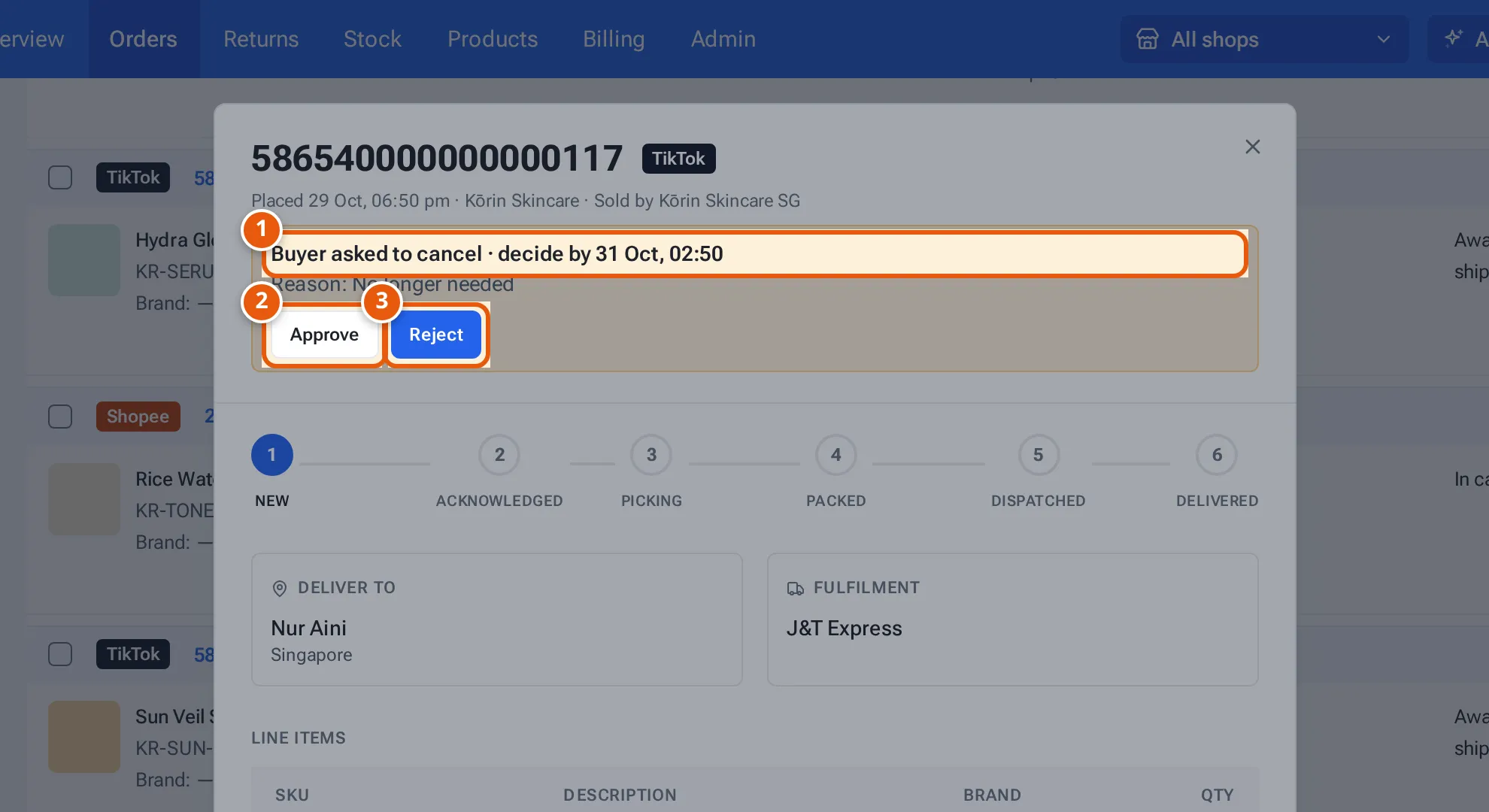Expand the All shops dropdown chevron

1383,39
